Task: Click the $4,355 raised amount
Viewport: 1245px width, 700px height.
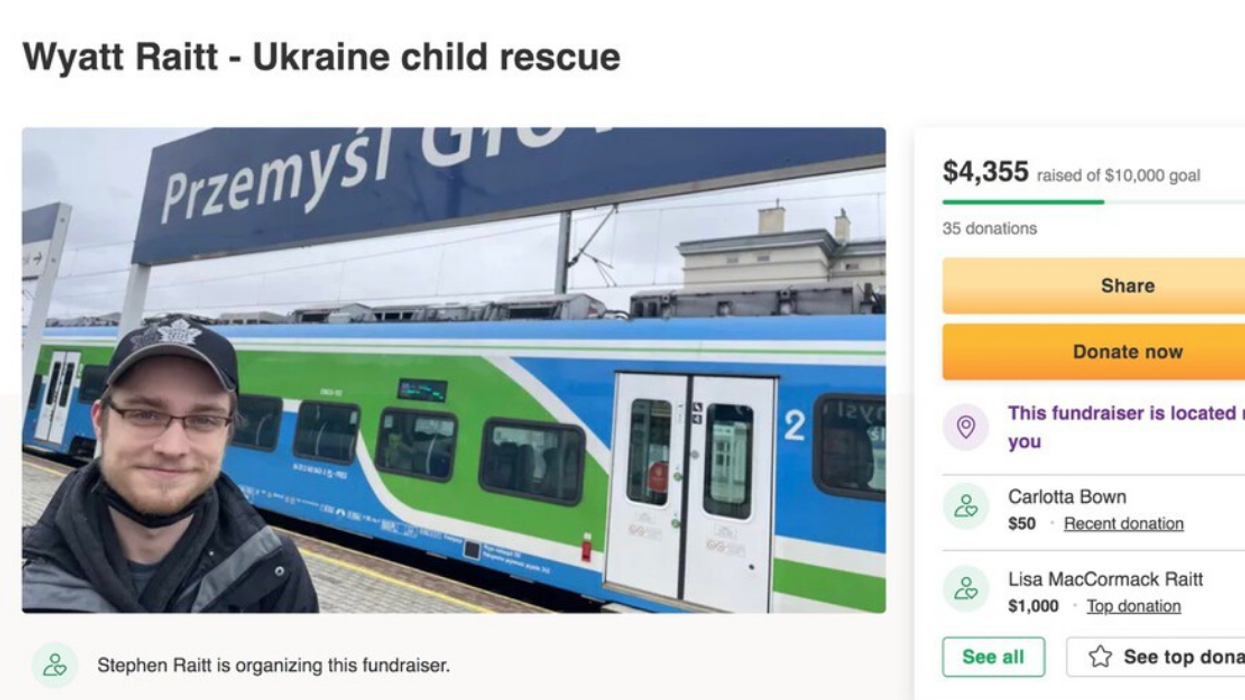Action: click(x=985, y=172)
